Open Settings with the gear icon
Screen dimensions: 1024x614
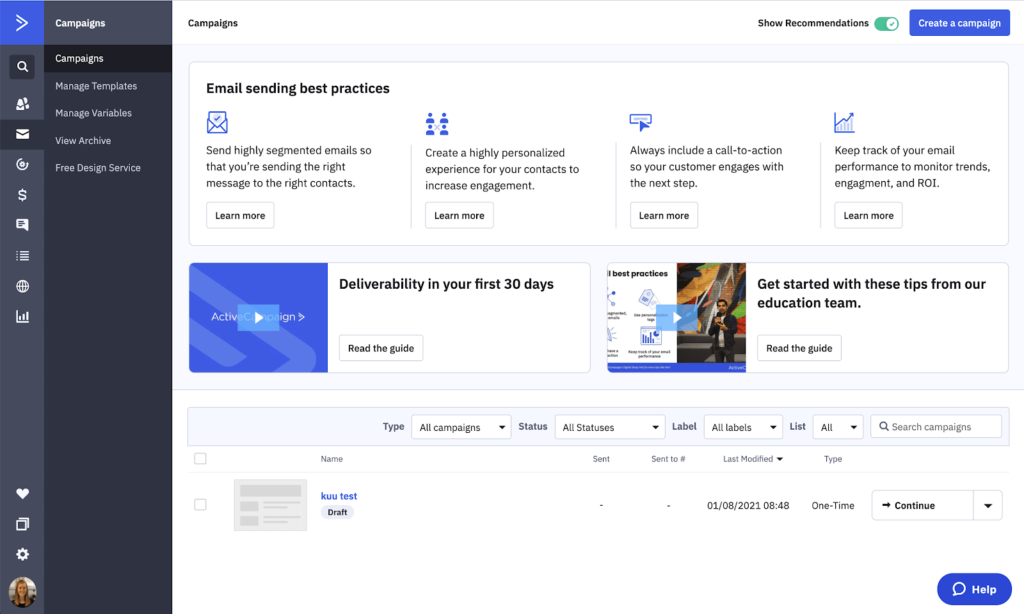(x=22, y=554)
